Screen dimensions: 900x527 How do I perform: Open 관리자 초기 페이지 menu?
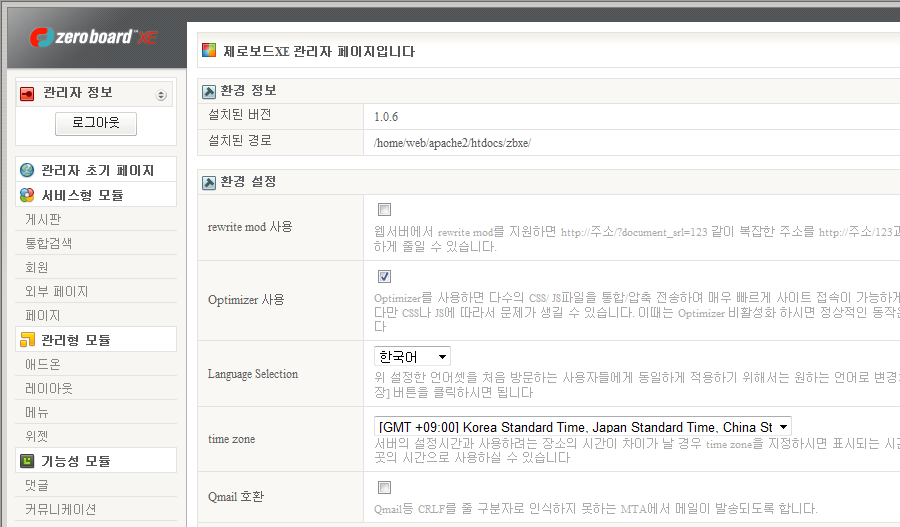click(98, 170)
